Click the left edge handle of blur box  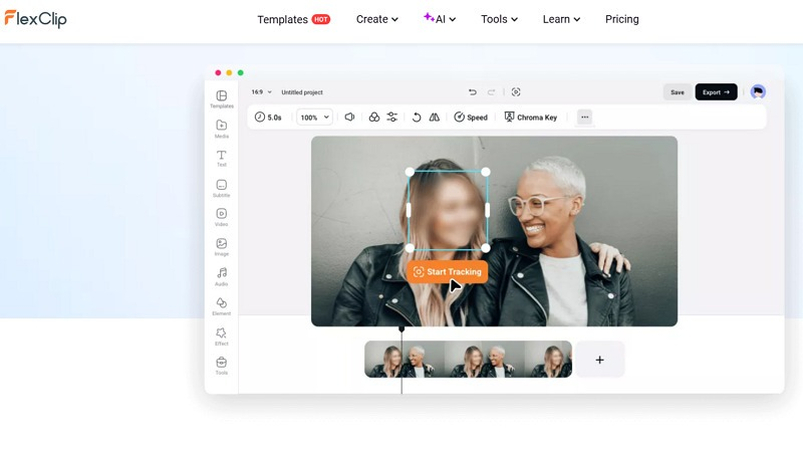(409, 210)
